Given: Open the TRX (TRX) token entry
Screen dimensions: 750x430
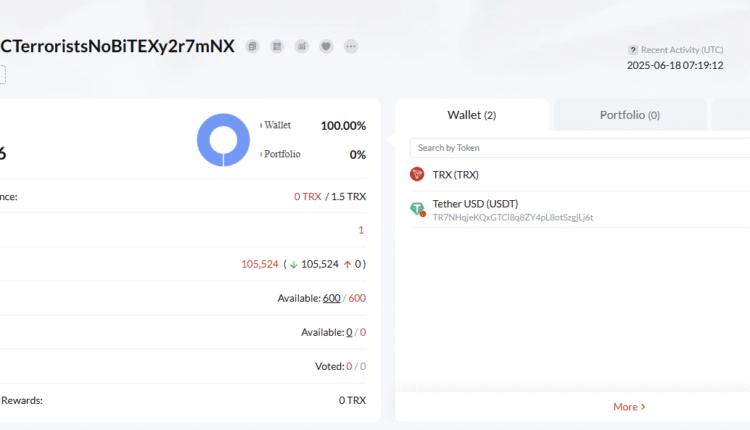Looking at the screenshot, I should [455, 174].
